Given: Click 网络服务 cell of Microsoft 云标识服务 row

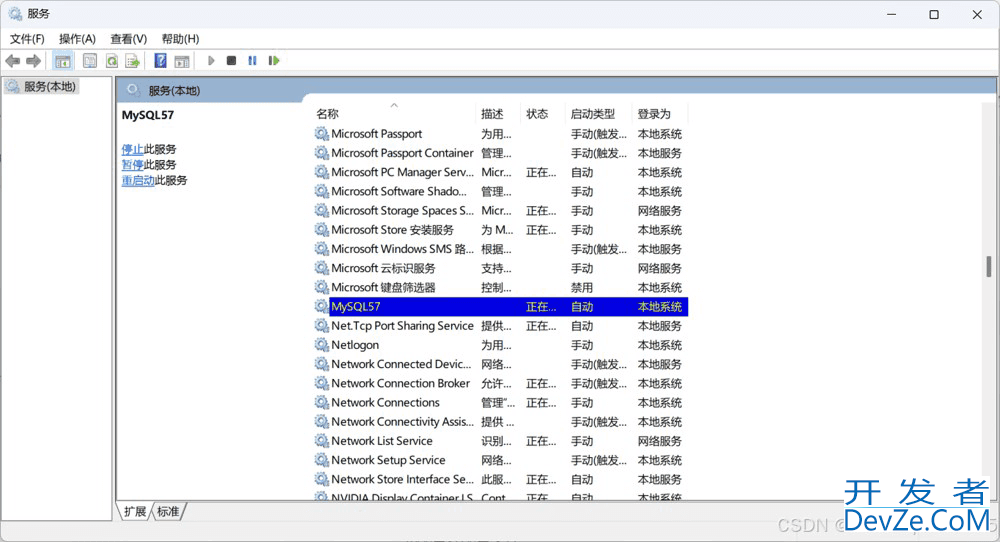Looking at the screenshot, I should tap(659, 268).
